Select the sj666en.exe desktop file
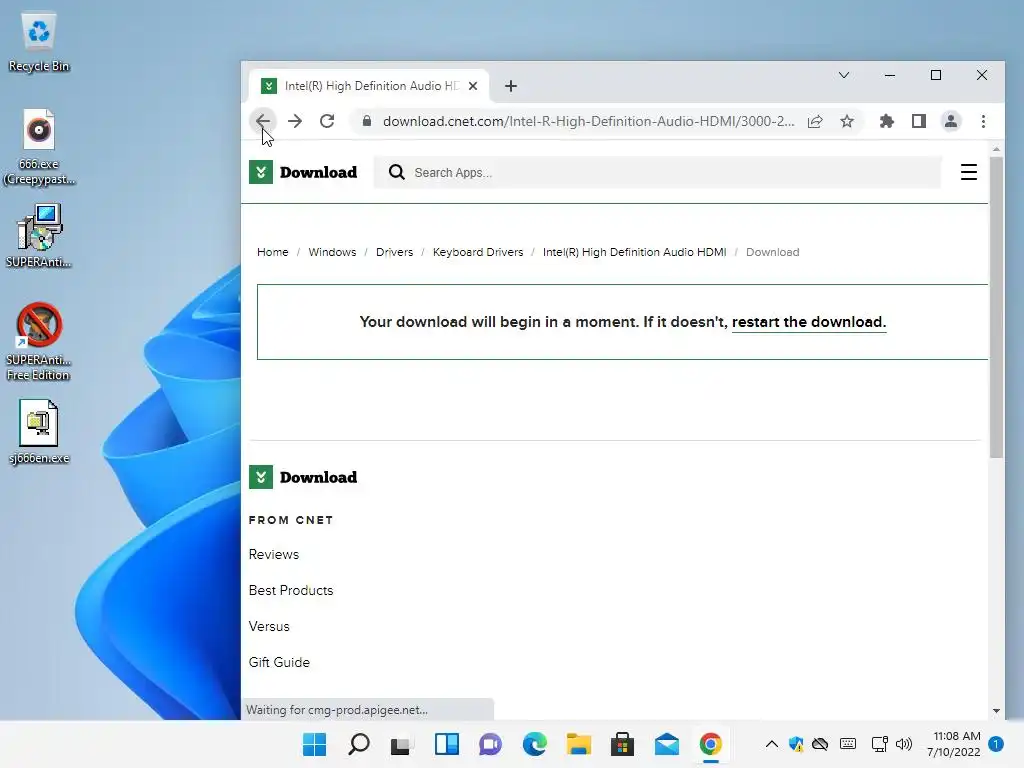This screenshot has width=1024, height=768. (x=39, y=432)
